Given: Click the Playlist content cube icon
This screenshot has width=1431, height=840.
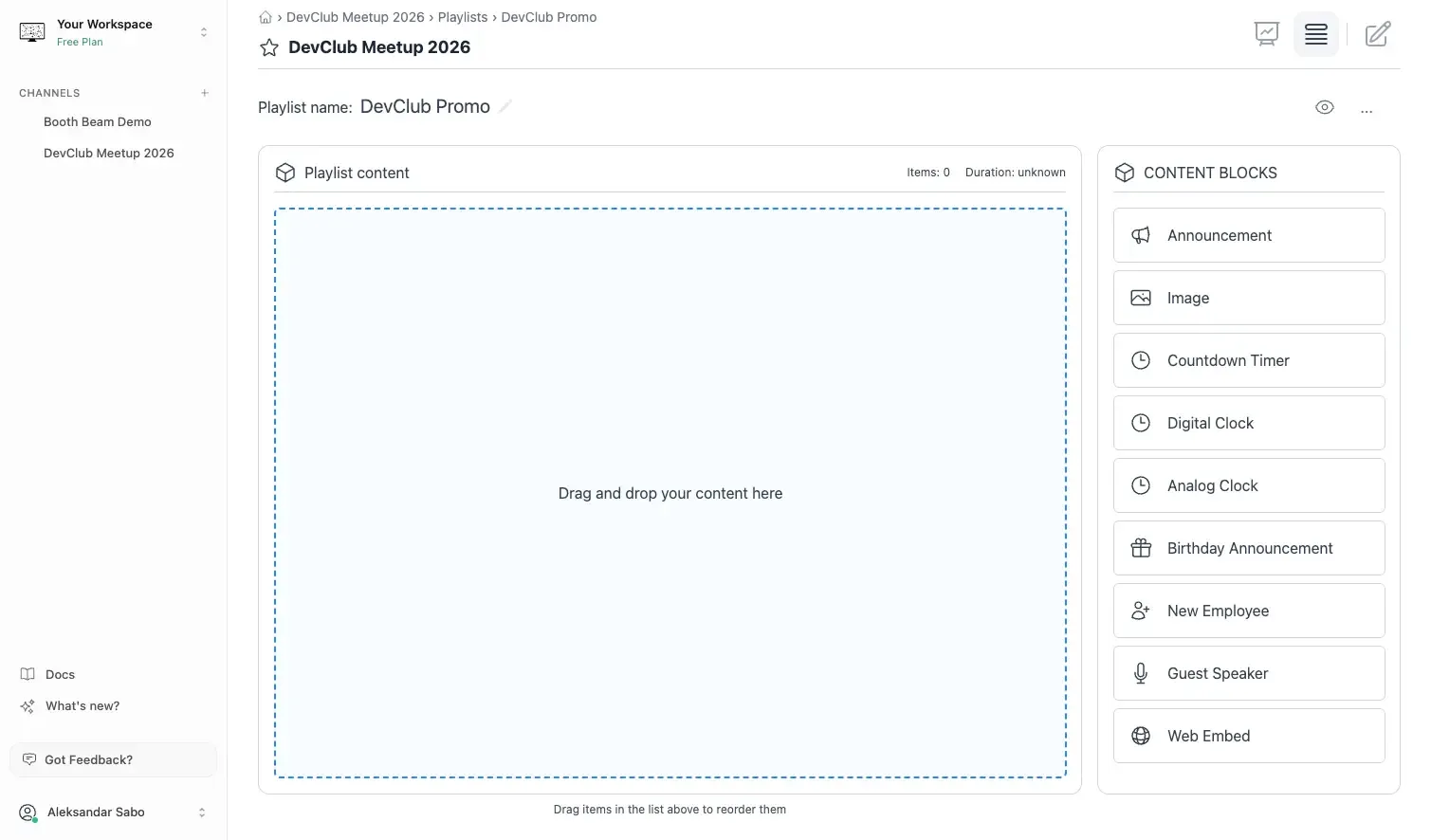Looking at the screenshot, I should point(285,173).
